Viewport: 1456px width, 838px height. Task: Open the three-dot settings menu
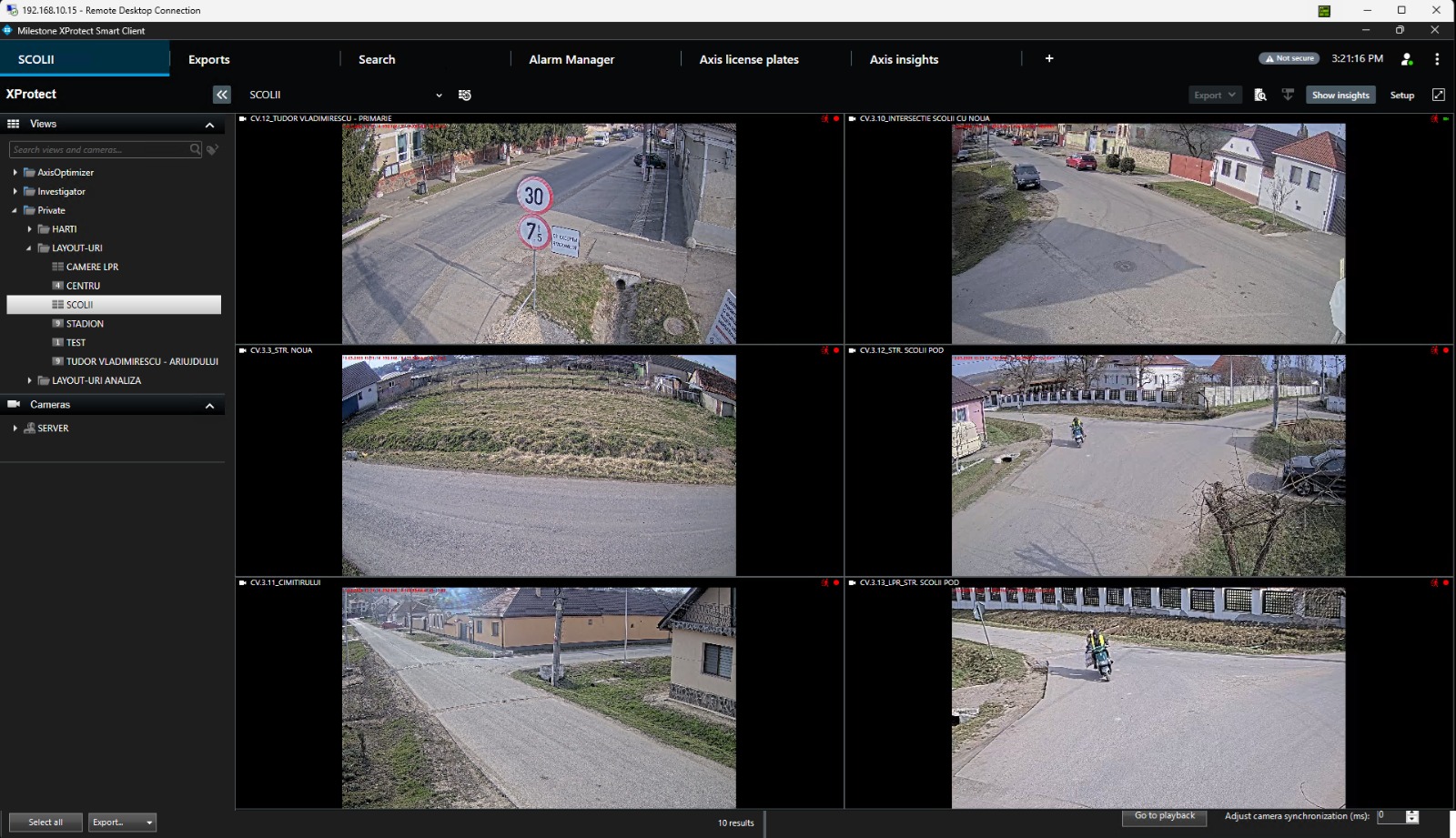(x=1437, y=59)
